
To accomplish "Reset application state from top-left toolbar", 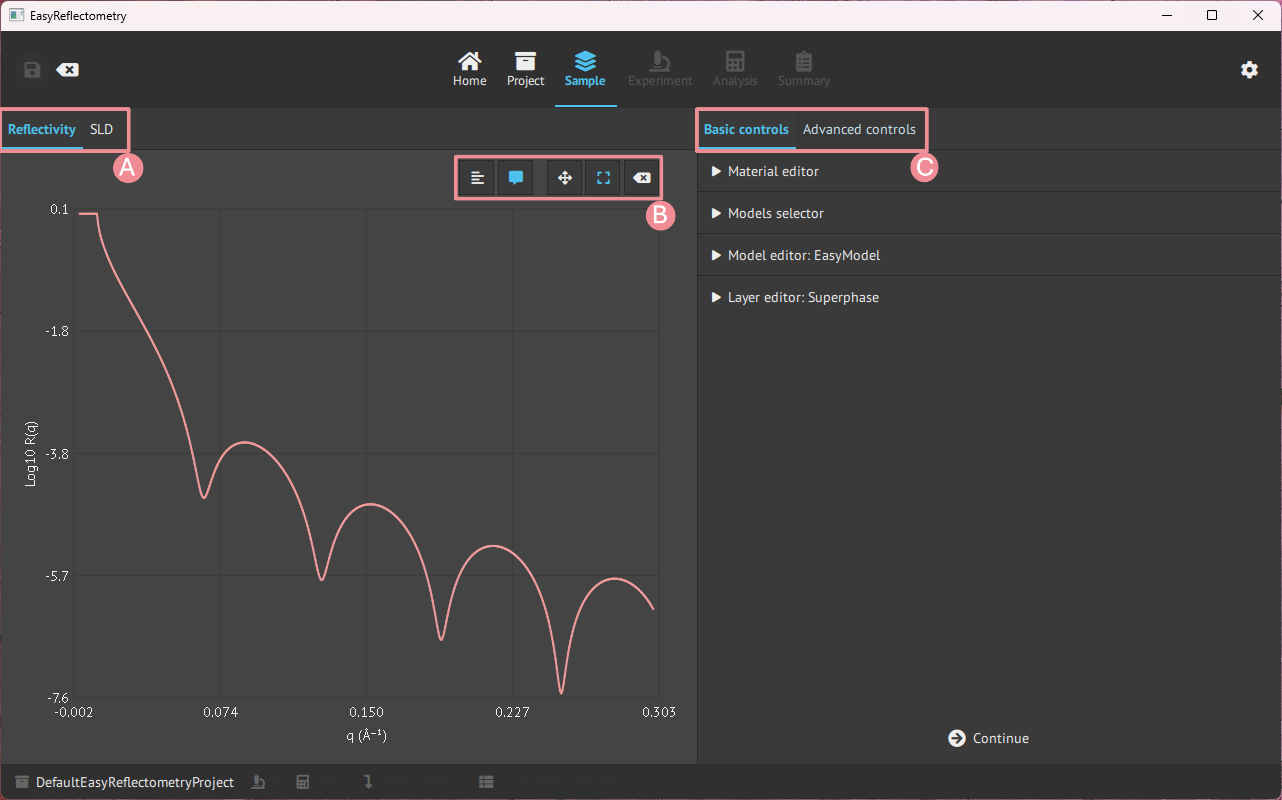I will click(x=67, y=70).
